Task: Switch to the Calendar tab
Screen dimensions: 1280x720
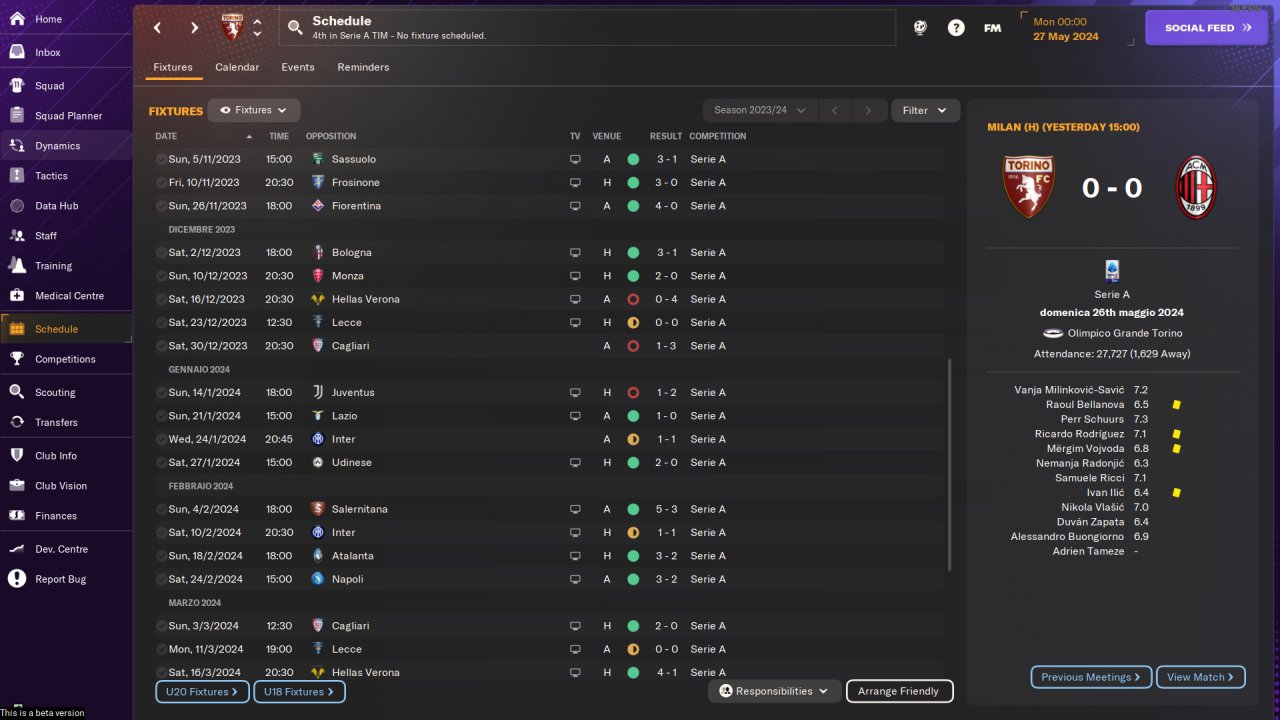Action: click(237, 67)
